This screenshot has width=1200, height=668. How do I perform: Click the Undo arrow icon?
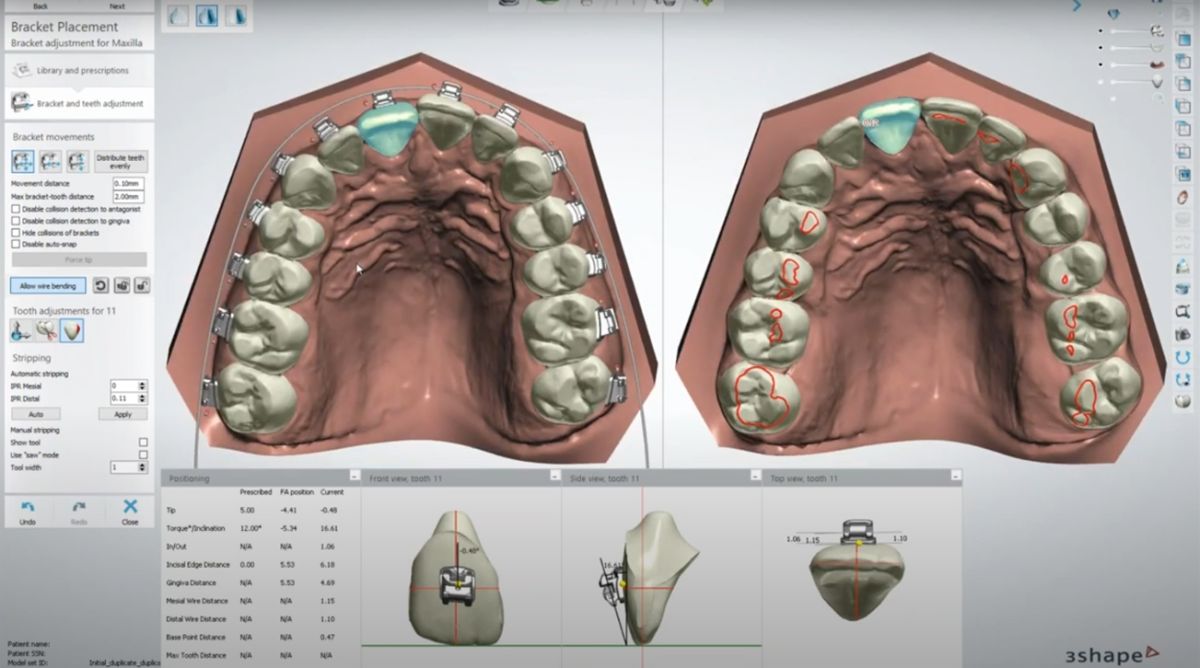(28, 508)
